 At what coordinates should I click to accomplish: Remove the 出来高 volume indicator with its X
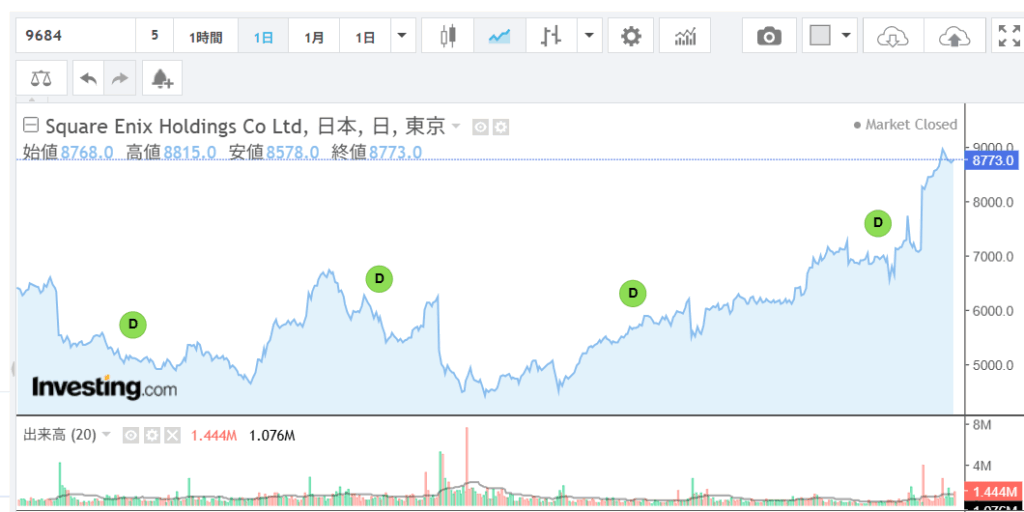172,435
